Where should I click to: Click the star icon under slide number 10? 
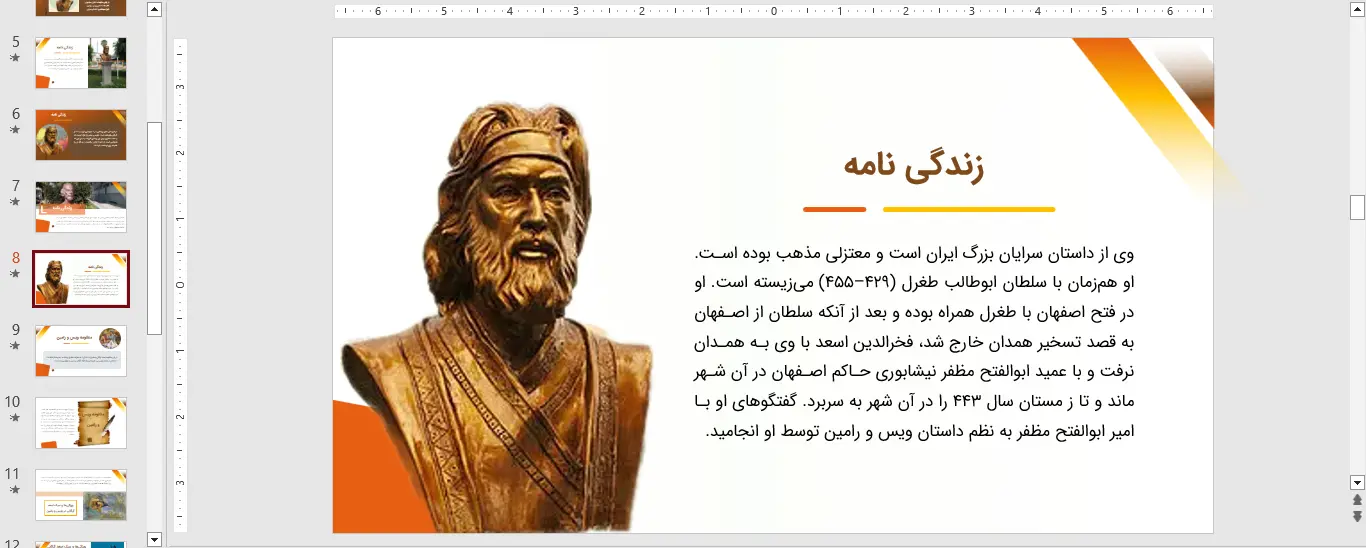[x=15, y=418]
